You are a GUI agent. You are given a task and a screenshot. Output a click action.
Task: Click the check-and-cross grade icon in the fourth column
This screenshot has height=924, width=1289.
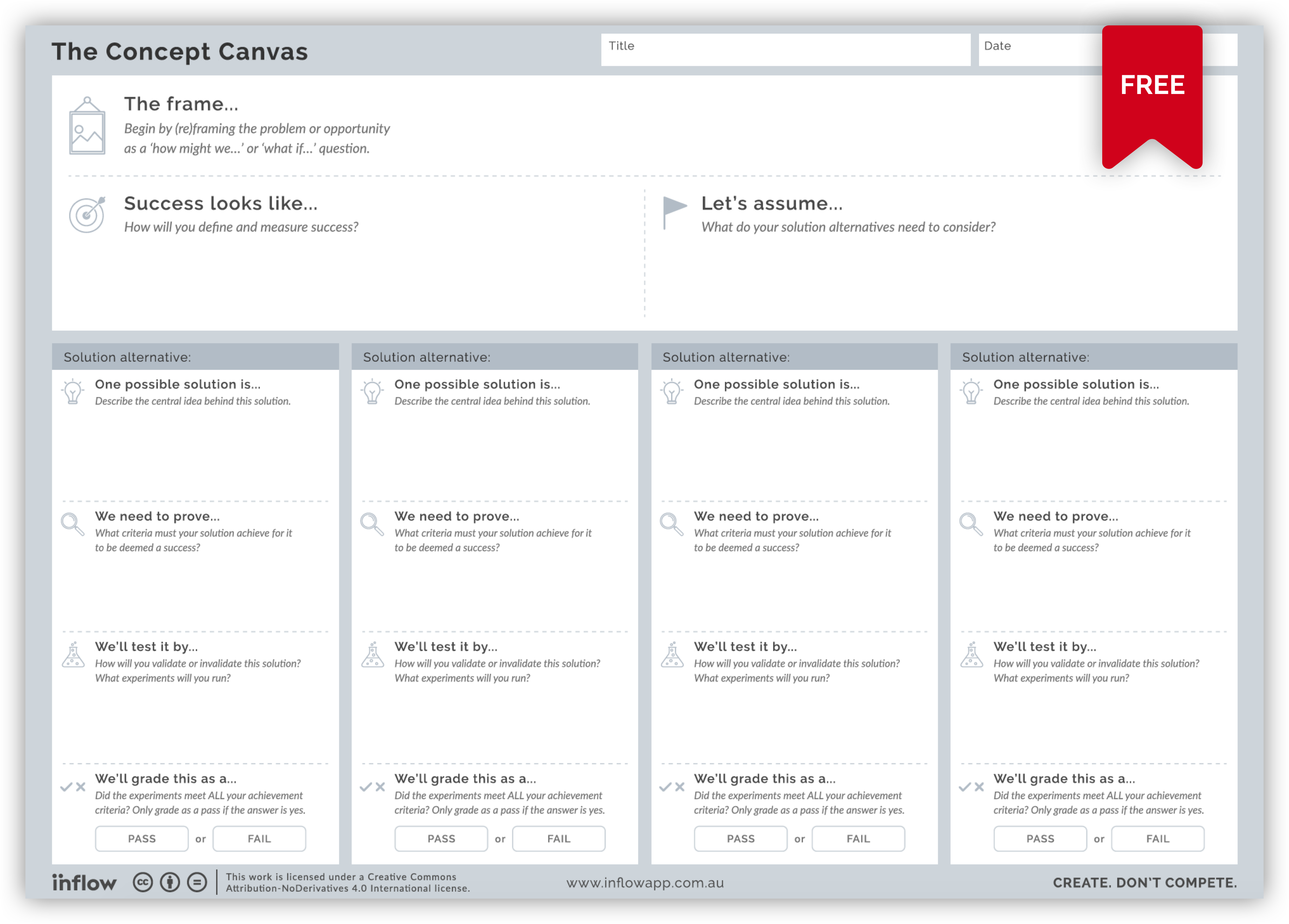click(971, 787)
